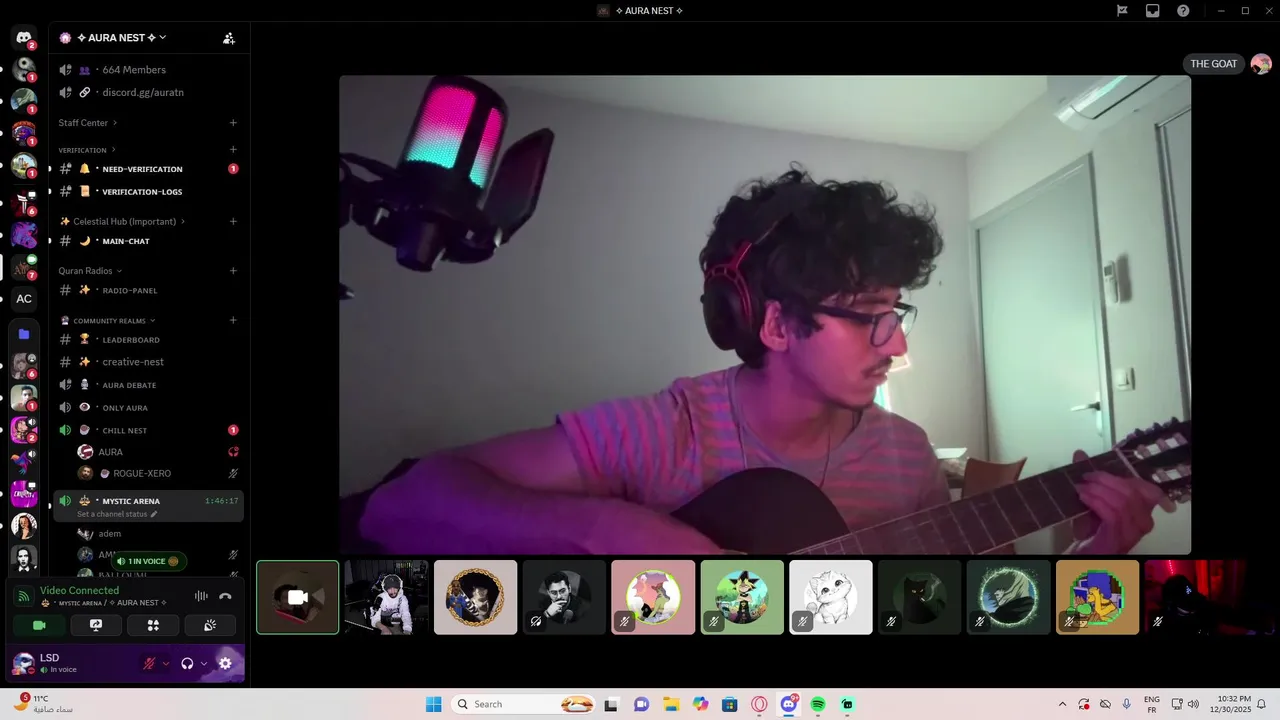Image resolution: width=1280 pixels, height=720 pixels.
Task: Open Spotify from the taskbar
Action: click(818, 704)
